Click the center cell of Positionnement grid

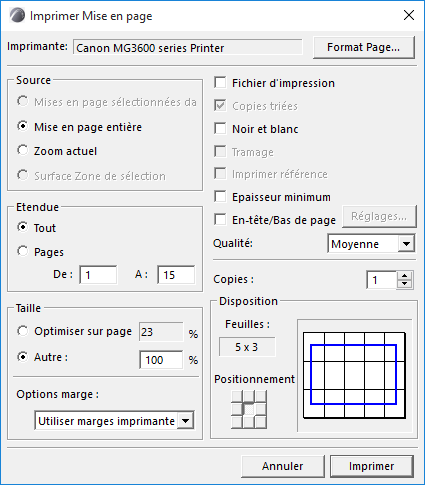coord(249,409)
